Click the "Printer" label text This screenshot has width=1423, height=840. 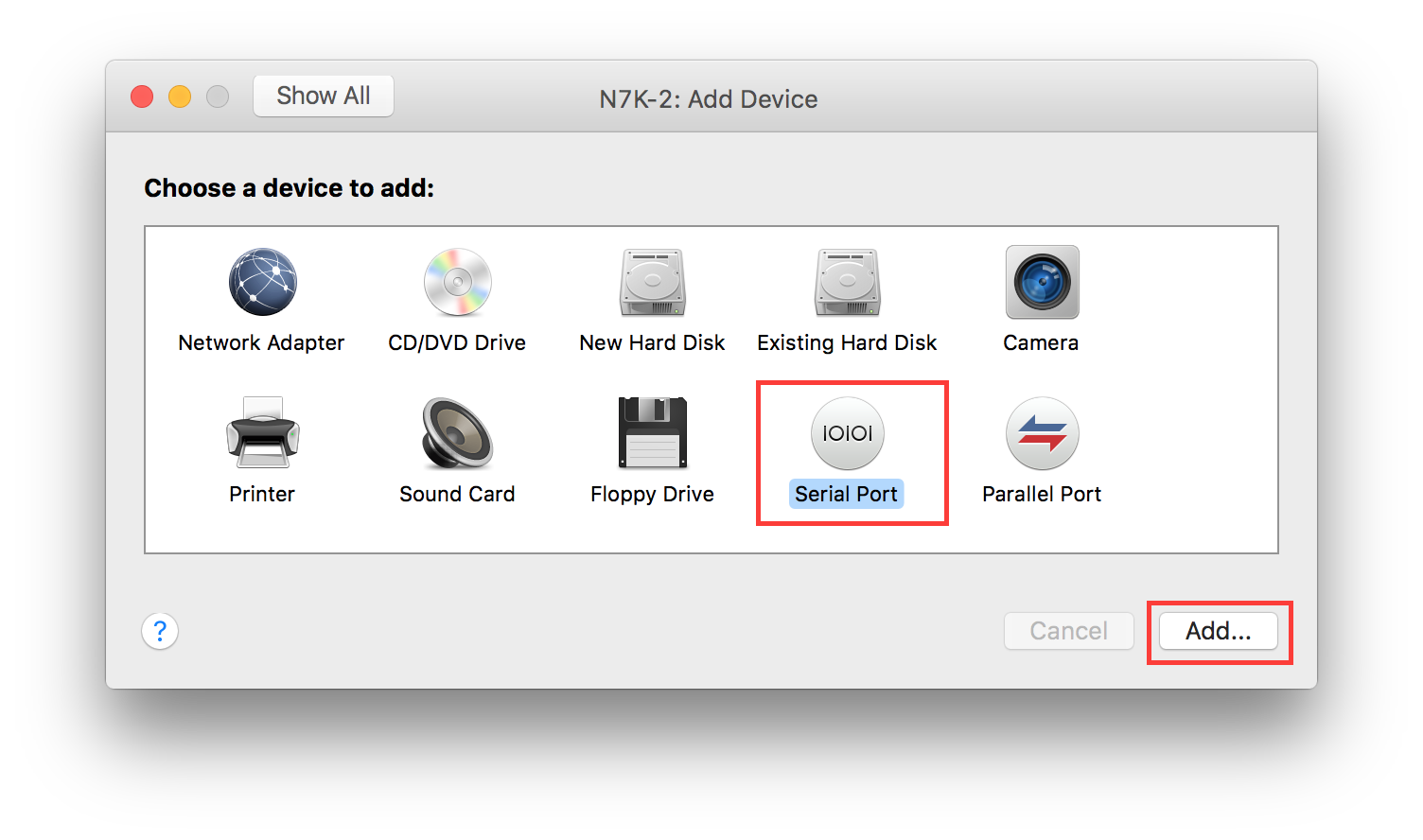coord(262,494)
